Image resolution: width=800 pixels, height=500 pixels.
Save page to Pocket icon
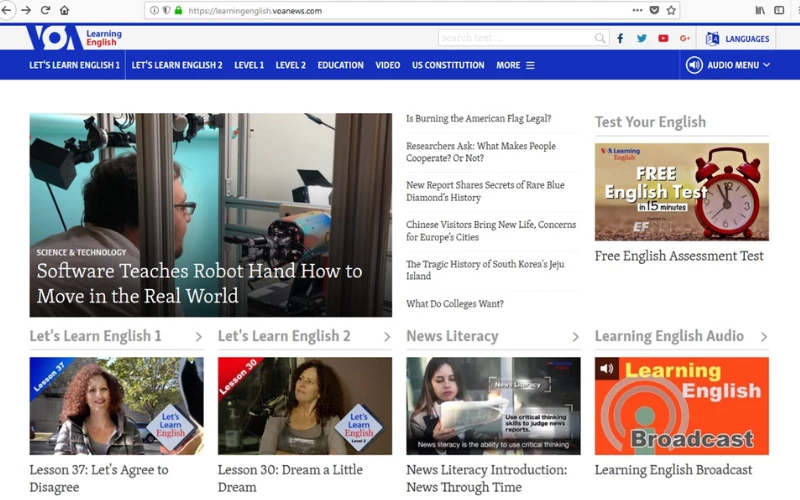click(x=654, y=10)
